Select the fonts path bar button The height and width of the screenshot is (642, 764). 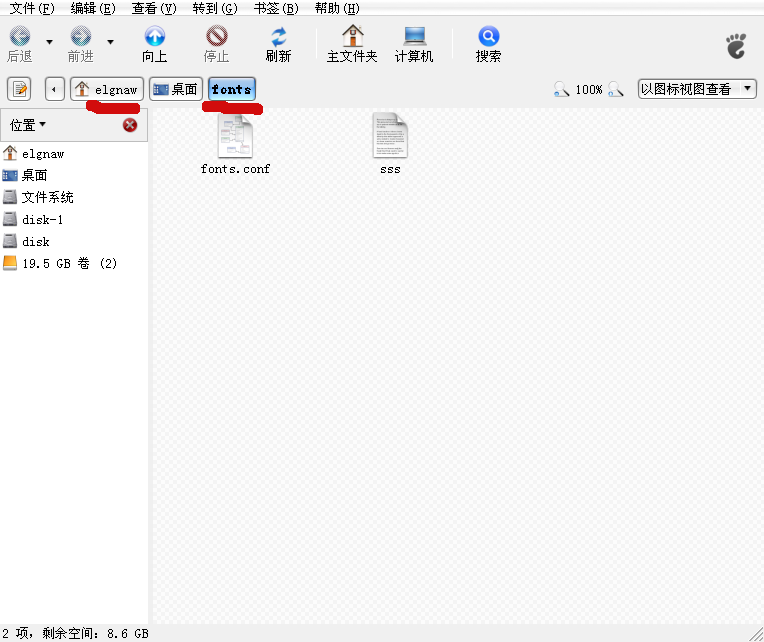232,89
